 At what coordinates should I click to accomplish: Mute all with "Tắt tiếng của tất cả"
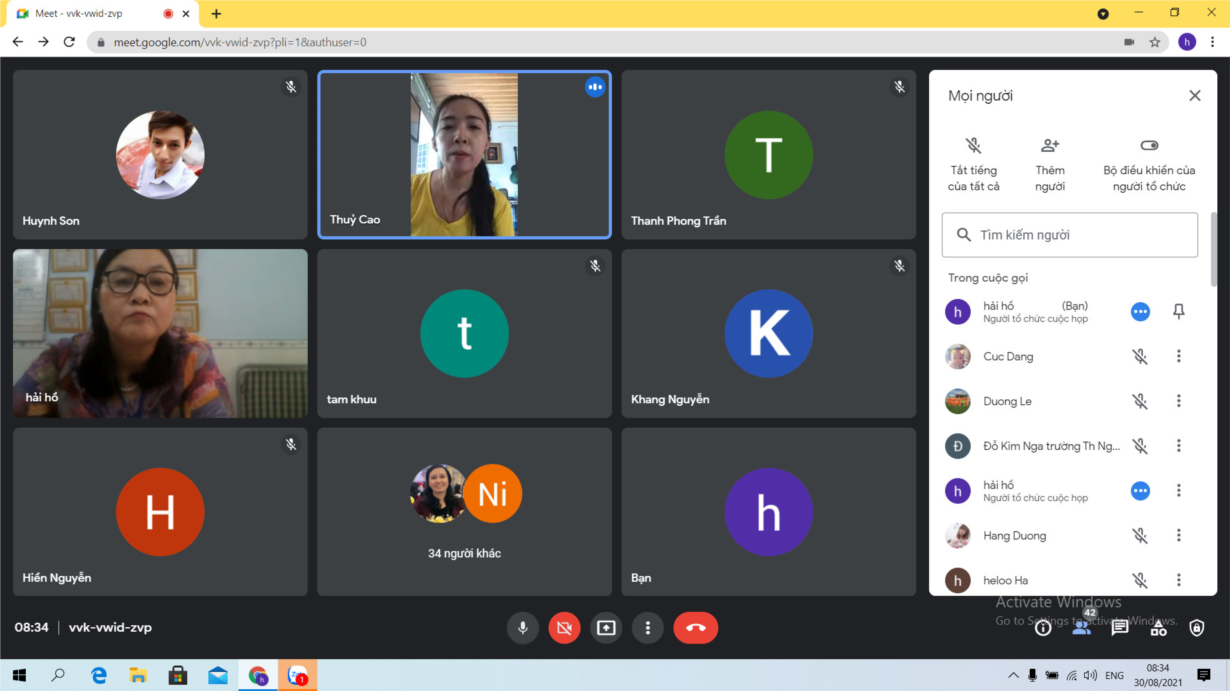click(973, 165)
